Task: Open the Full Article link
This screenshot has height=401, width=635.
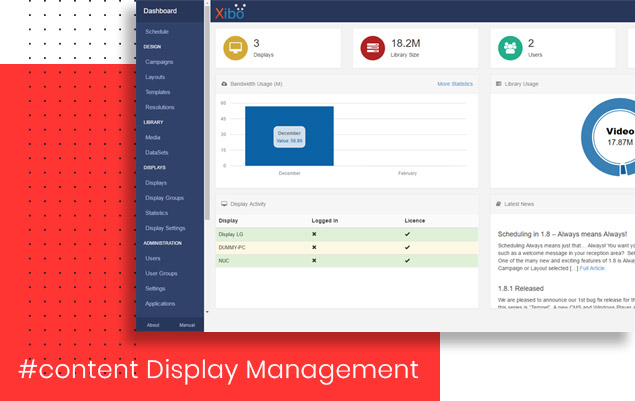Action: tap(592, 268)
